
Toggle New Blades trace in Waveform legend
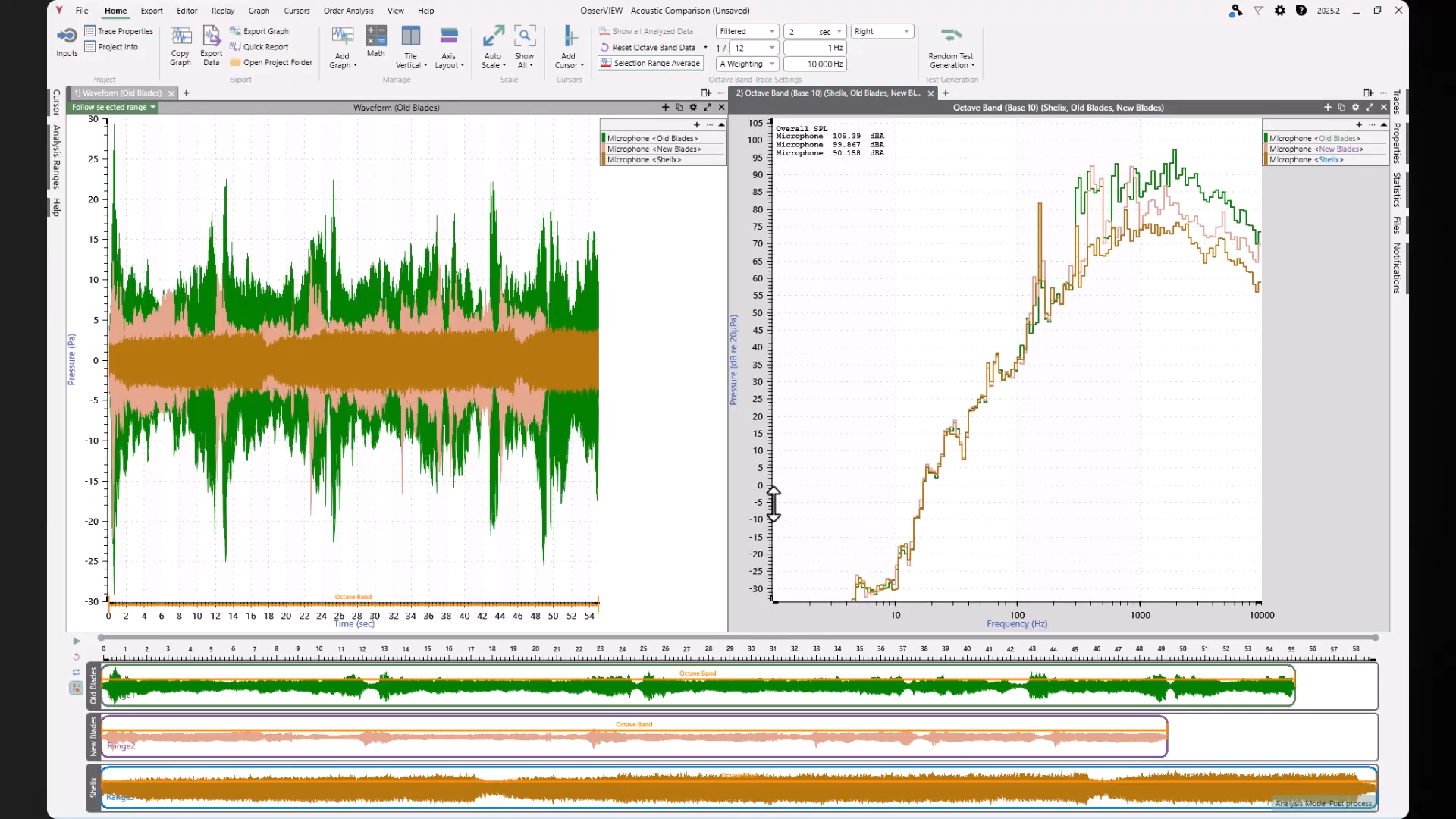coord(663,149)
